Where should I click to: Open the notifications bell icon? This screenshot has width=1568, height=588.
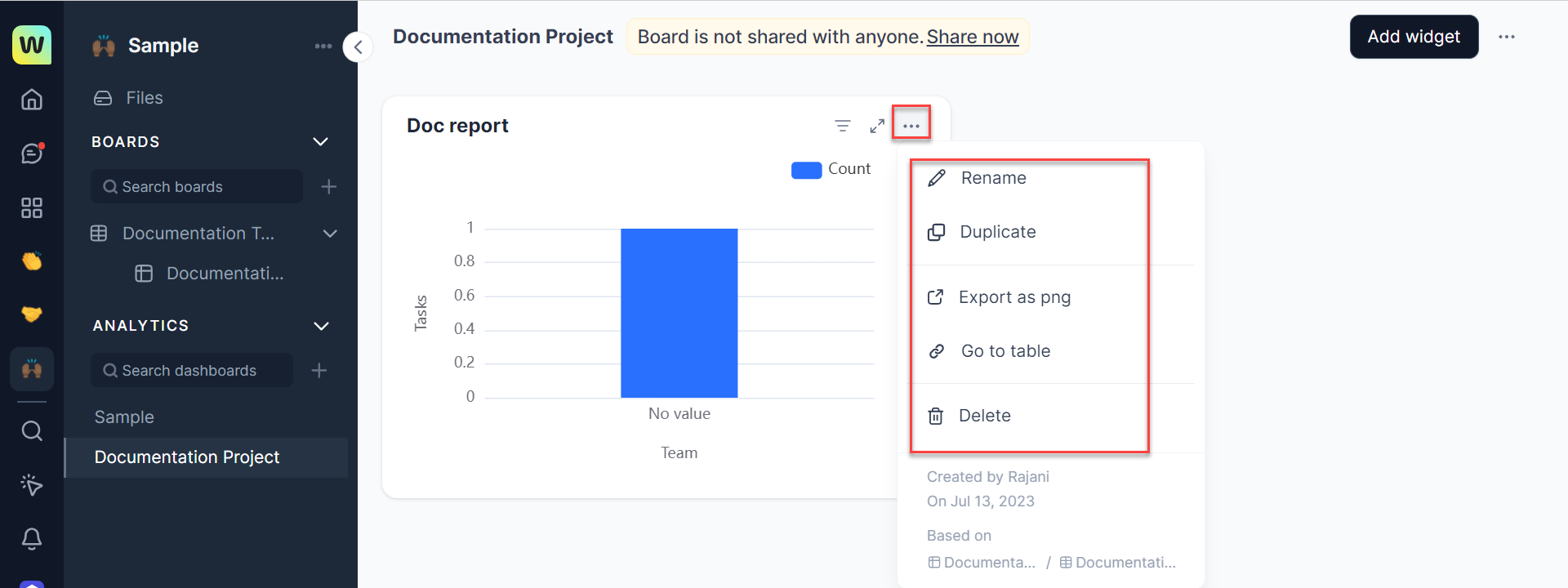click(x=32, y=539)
